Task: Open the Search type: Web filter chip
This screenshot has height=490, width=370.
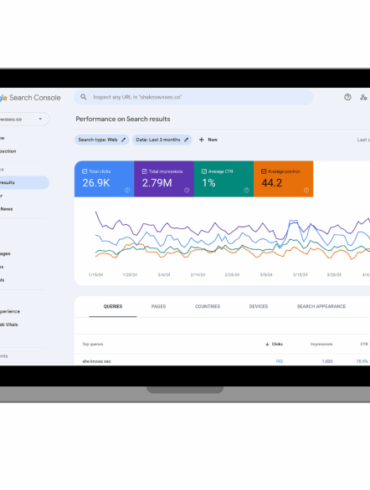Action: pyautogui.click(x=102, y=140)
